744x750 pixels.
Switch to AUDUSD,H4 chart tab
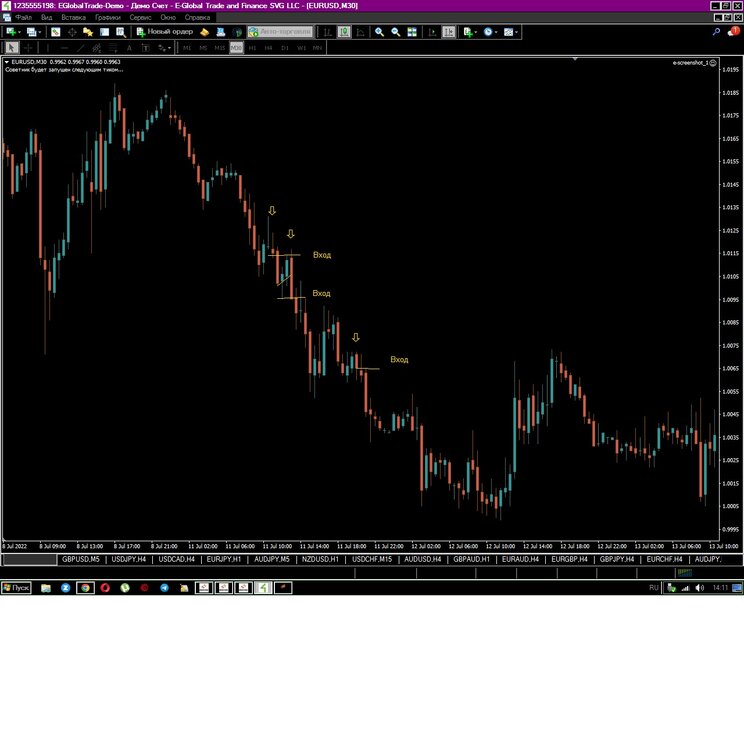pyautogui.click(x=422, y=559)
